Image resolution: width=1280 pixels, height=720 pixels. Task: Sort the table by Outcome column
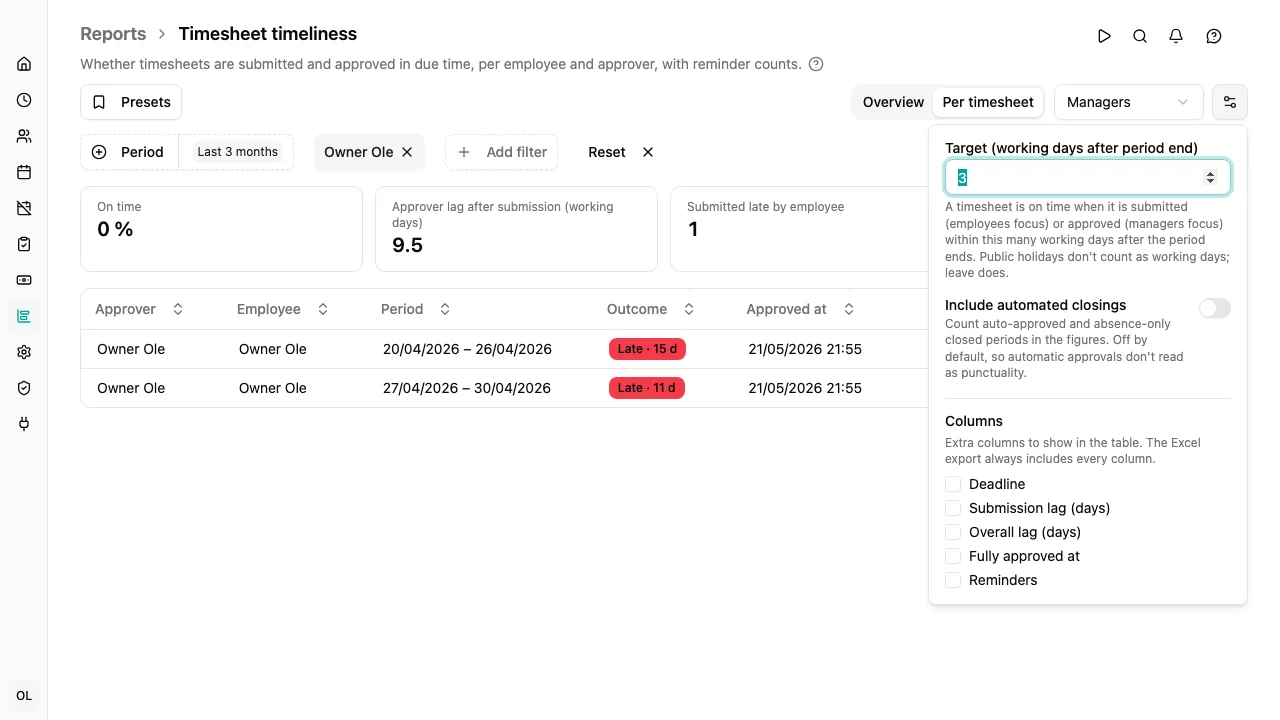point(651,309)
